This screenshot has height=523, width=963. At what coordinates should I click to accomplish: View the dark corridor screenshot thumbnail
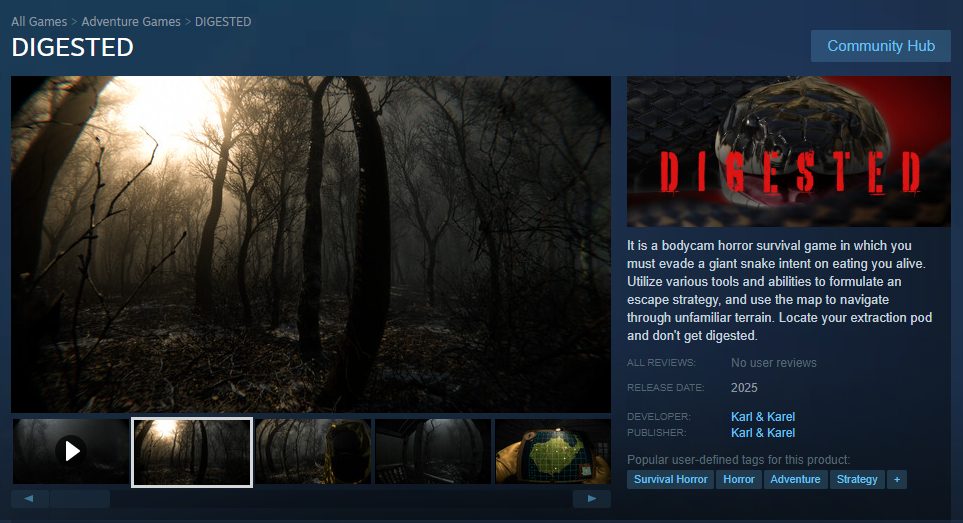coord(433,452)
